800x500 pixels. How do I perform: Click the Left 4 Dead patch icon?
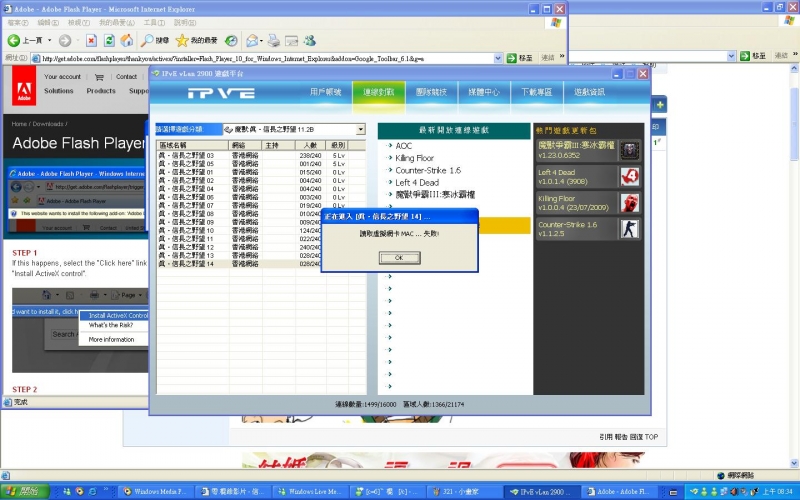[630, 177]
